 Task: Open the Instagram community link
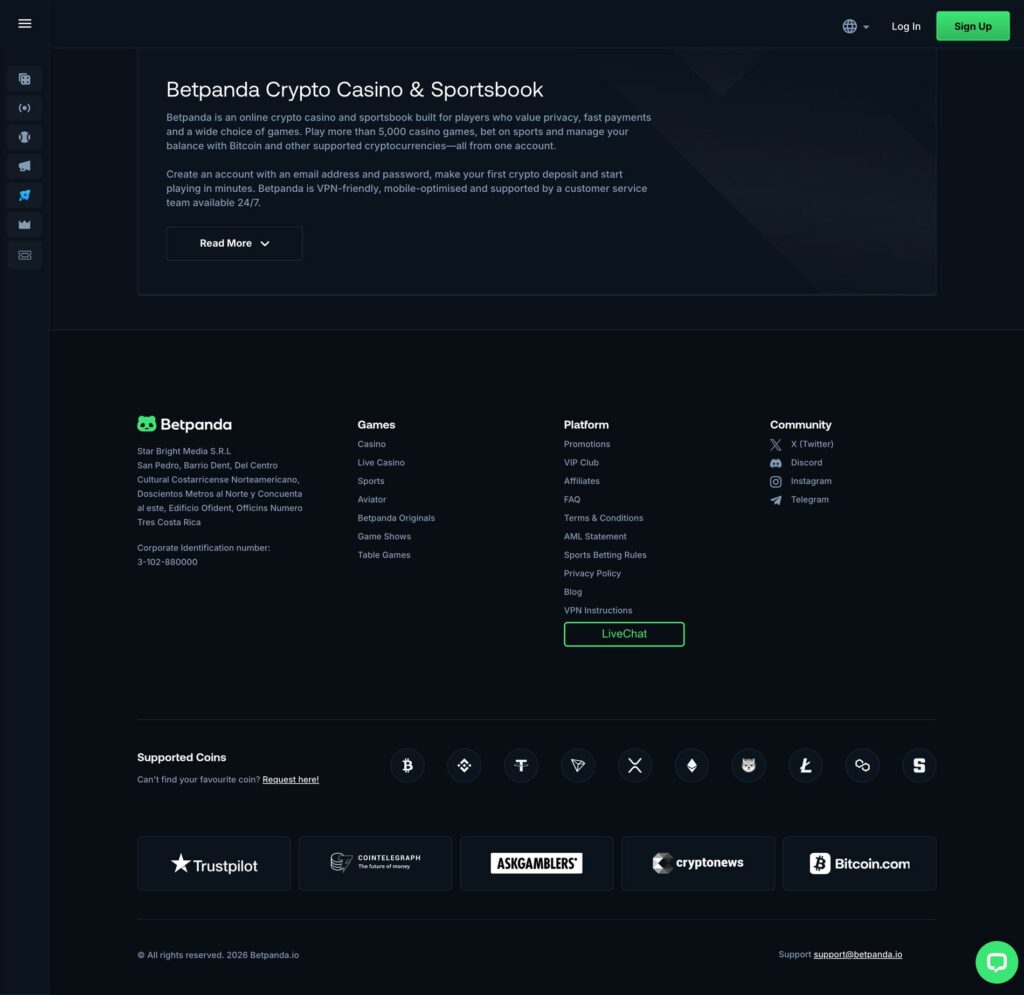[801, 482]
